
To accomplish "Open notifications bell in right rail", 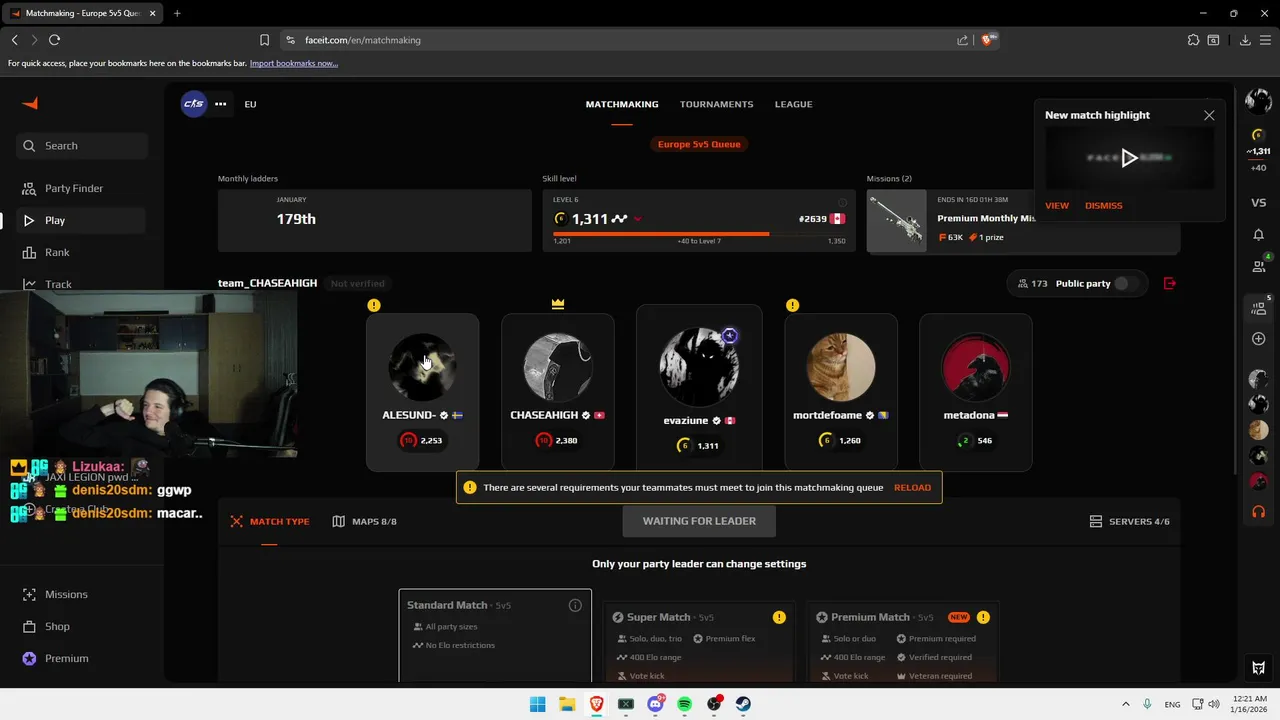I will 1259,235.
